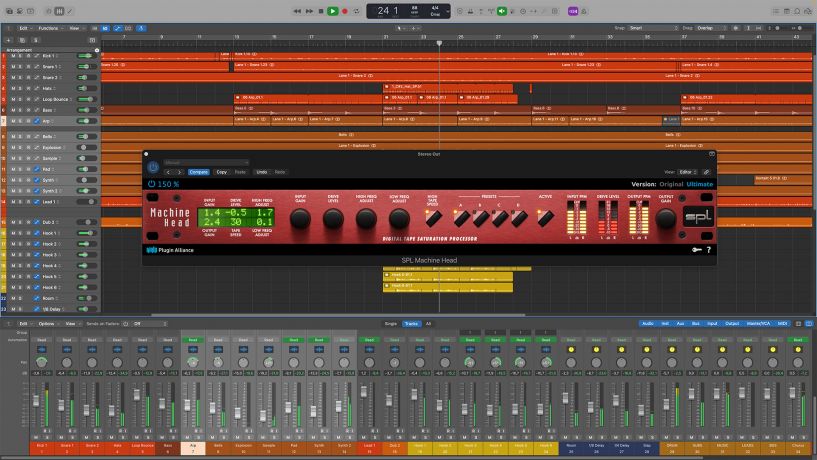Image resolution: width=817 pixels, height=460 pixels.
Task: Open Plugin Alliance help question mark
Action: point(709,250)
